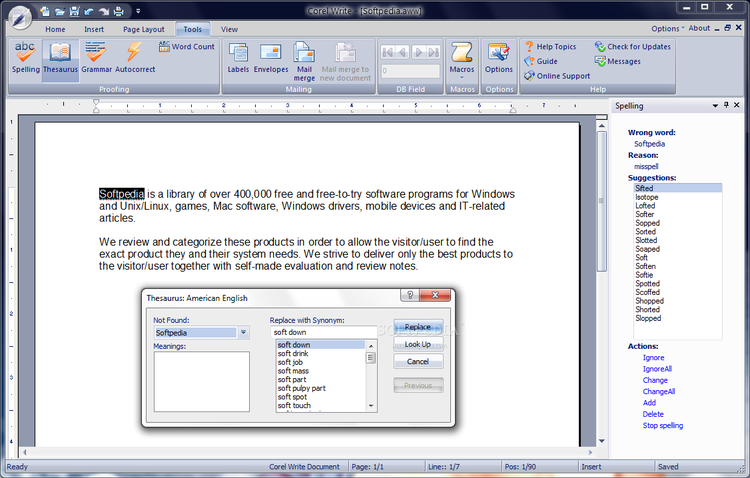Toggle the Spelling panel pin
750x478 pixels.
click(x=726, y=105)
